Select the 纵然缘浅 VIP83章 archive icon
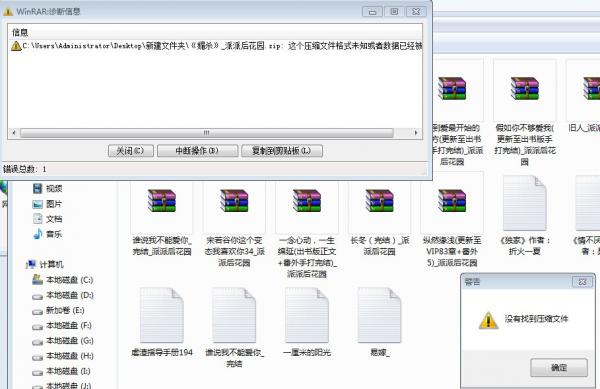The width and height of the screenshot is (600, 389). [x=452, y=200]
